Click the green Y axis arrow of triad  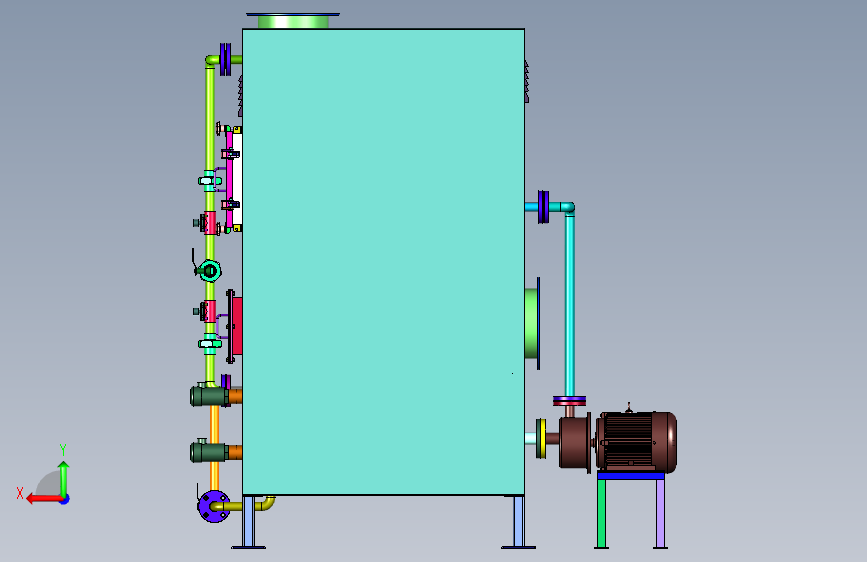tap(64, 479)
